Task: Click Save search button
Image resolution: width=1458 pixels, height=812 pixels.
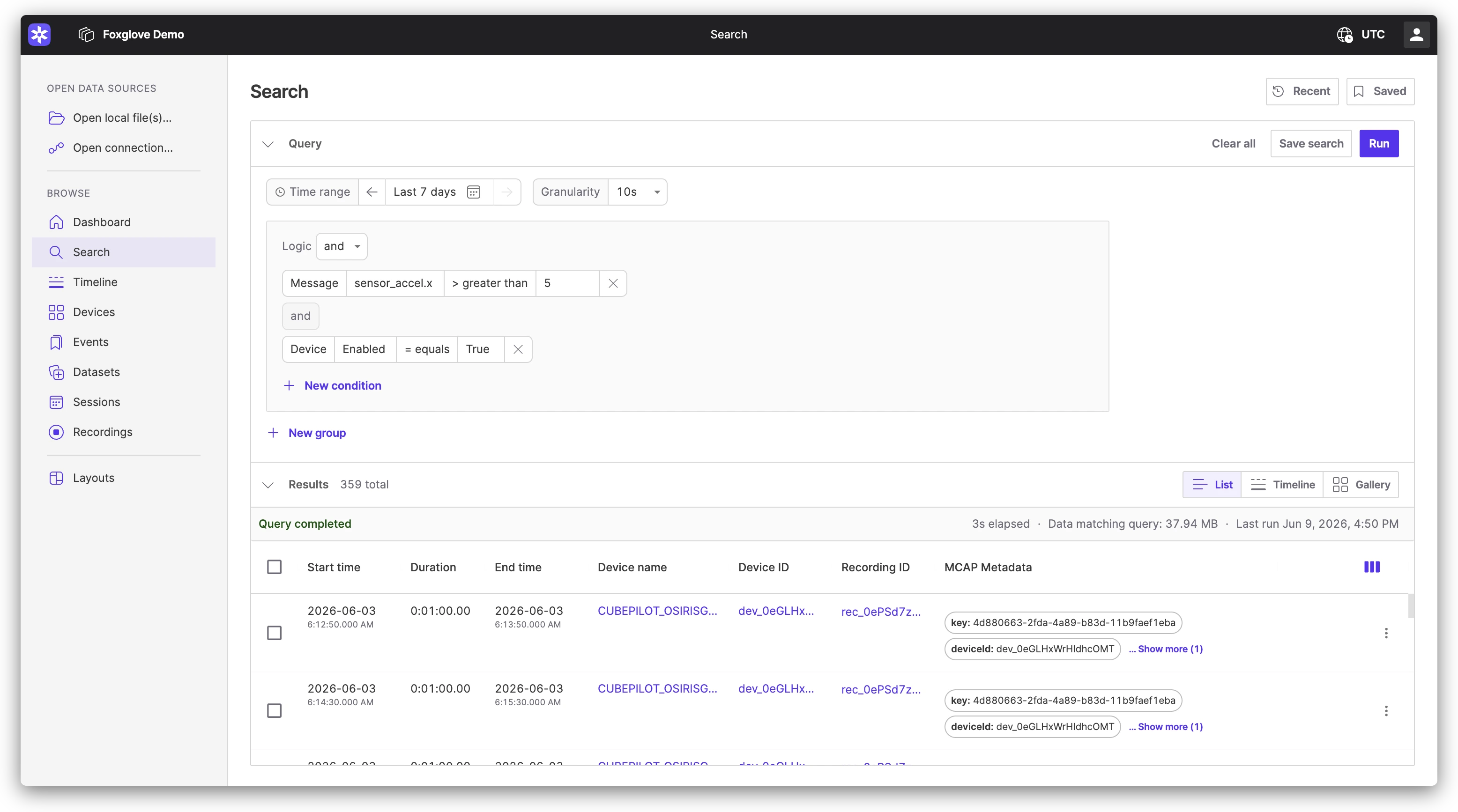Action: pos(1311,144)
